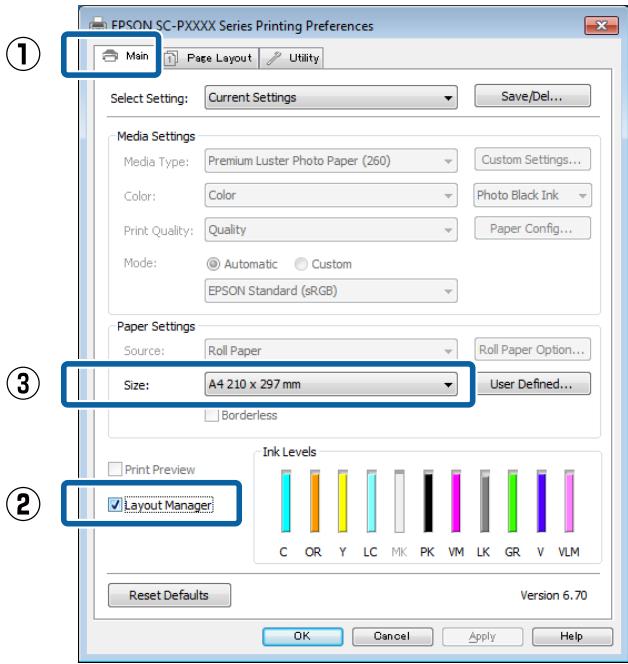Open the Media Type dropdown
This screenshot has width=628, height=664.
click(x=331, y=161)
